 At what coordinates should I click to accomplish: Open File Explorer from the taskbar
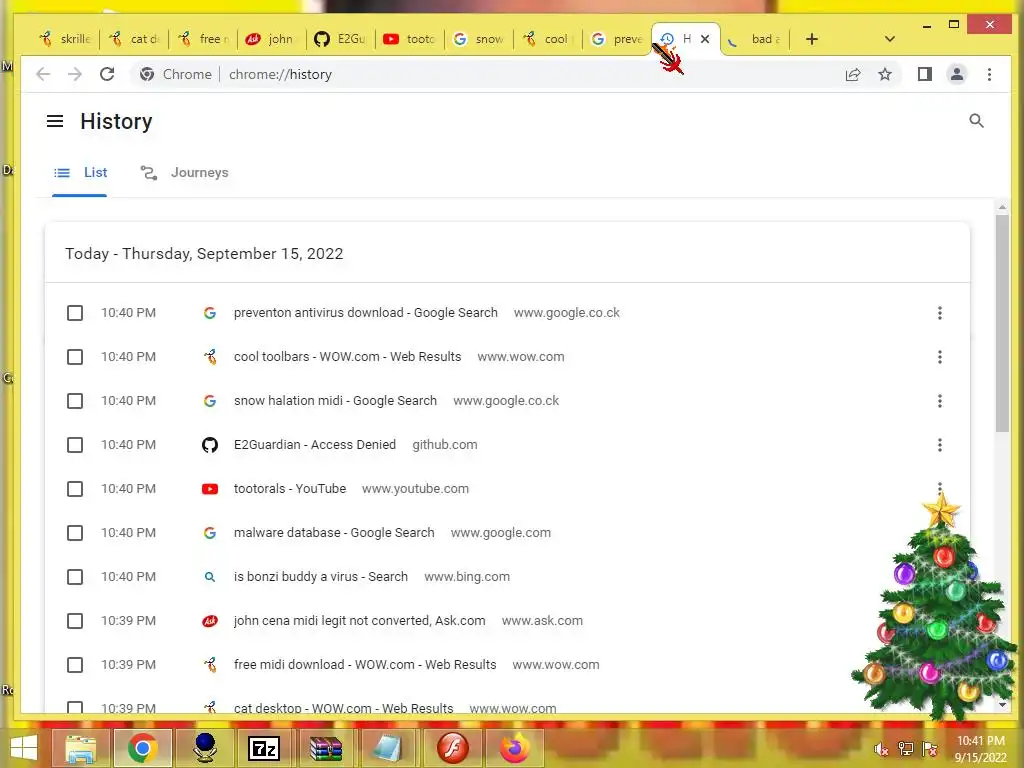click(x=80, y=748)
